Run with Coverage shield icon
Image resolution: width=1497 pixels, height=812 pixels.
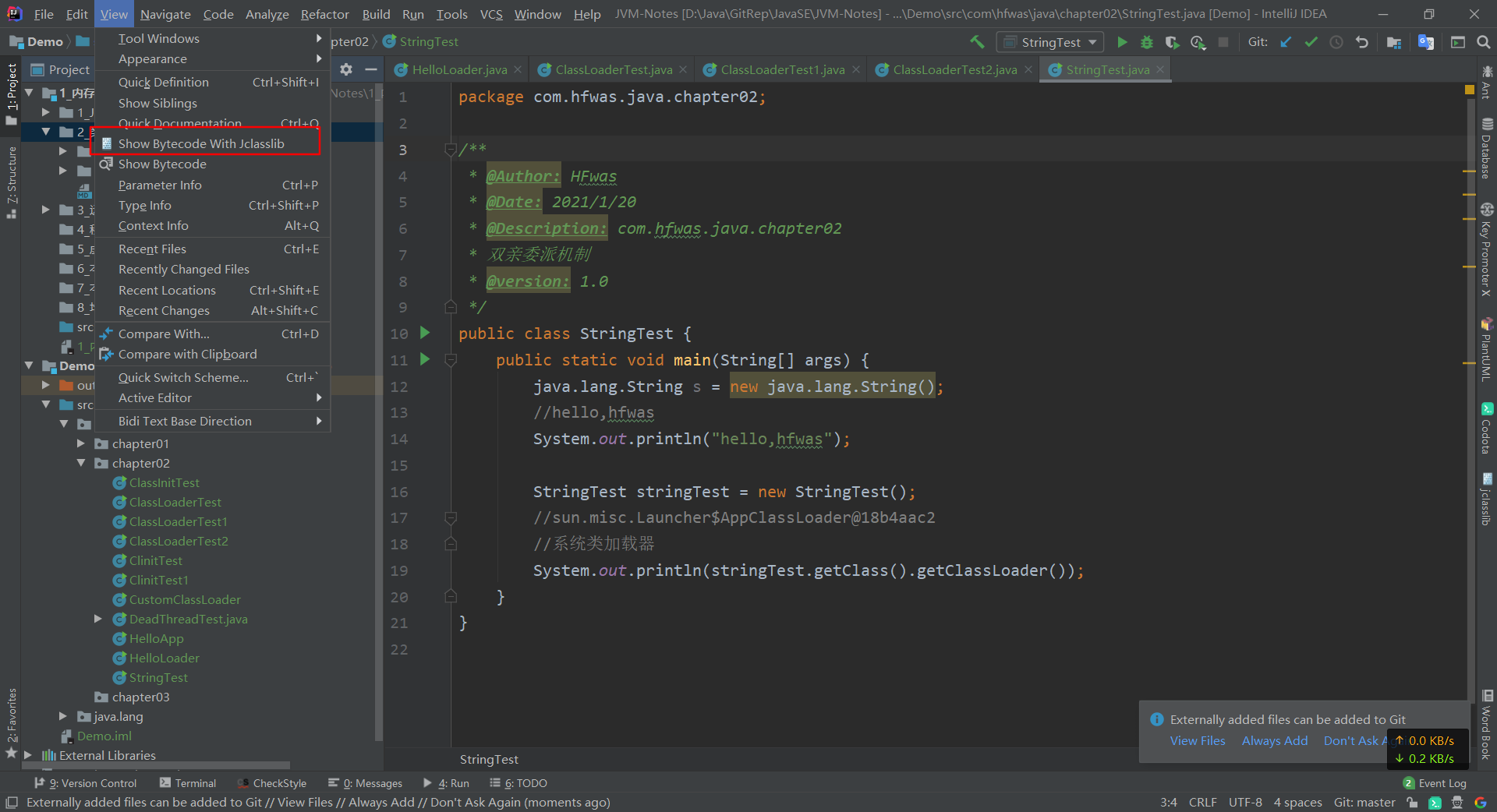coord(1172,42)
